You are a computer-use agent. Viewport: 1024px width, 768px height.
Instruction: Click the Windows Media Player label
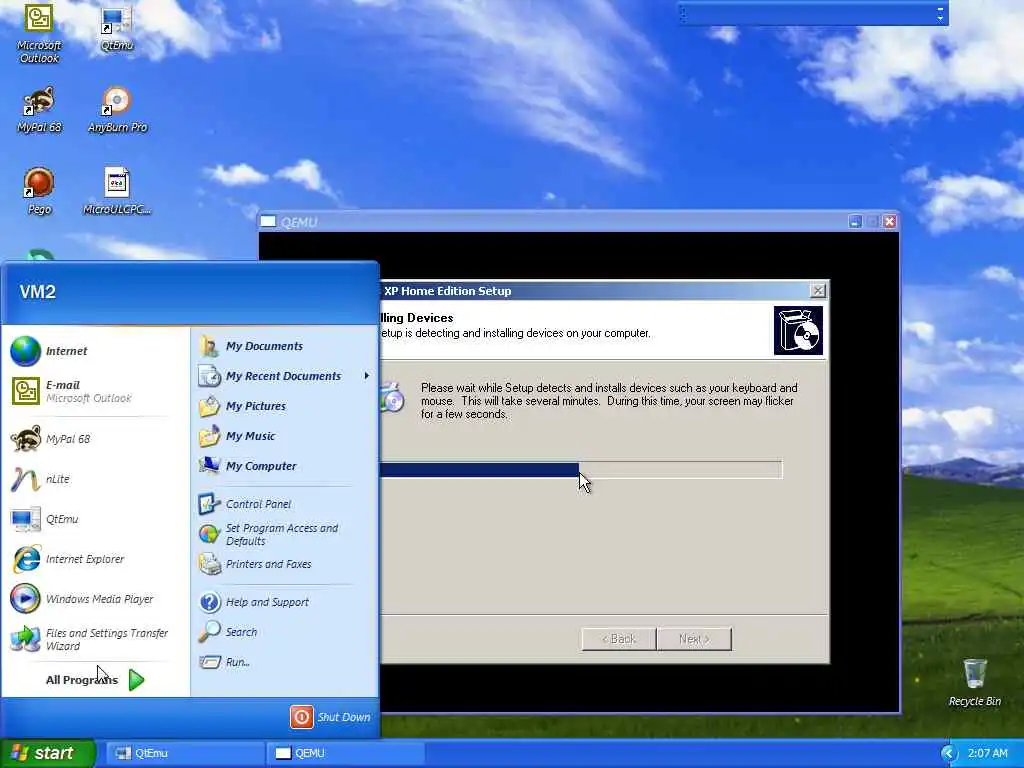[x=99, y=599]
